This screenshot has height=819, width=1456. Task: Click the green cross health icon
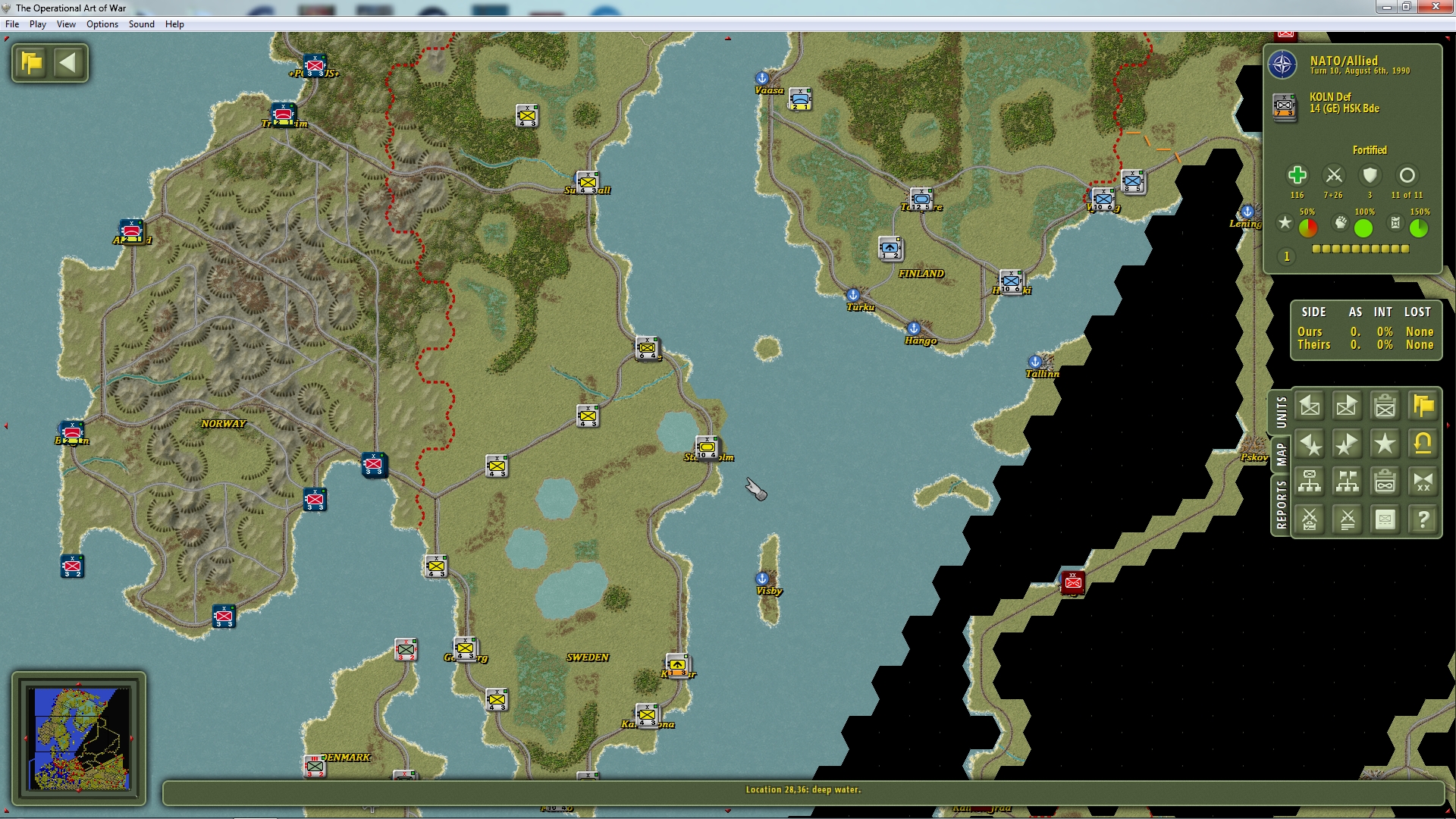pyautogui.click(x=1298, y=175)
